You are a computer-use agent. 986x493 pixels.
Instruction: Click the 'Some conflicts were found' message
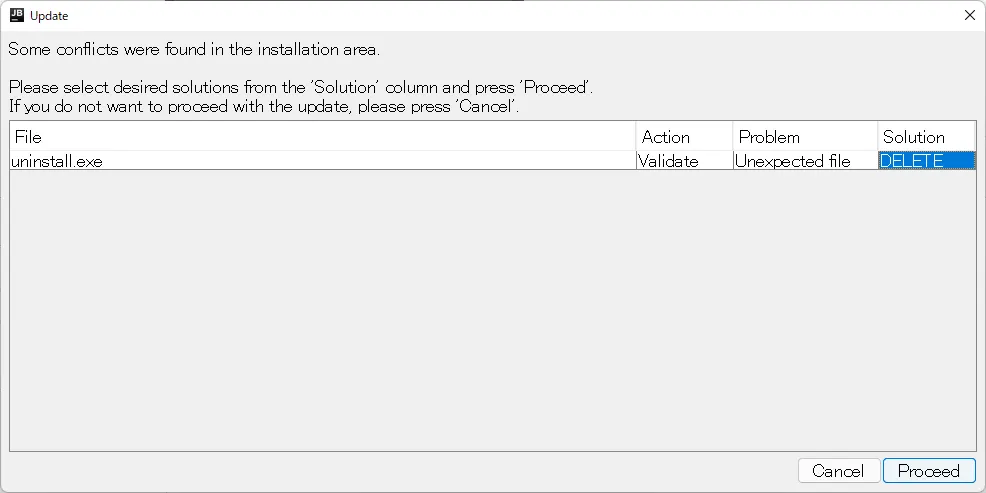coord(194,49)
